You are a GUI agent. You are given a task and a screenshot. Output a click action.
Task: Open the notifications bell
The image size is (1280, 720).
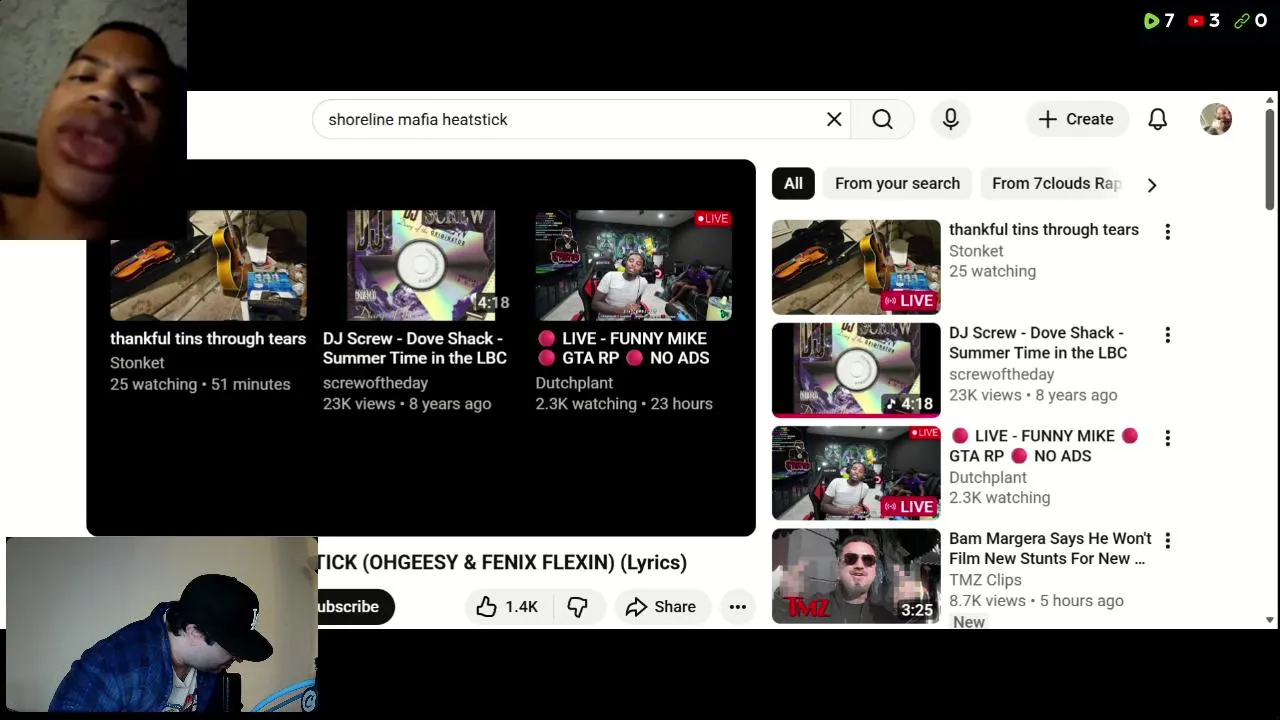pyautogui.click(x=1158, y=119)
